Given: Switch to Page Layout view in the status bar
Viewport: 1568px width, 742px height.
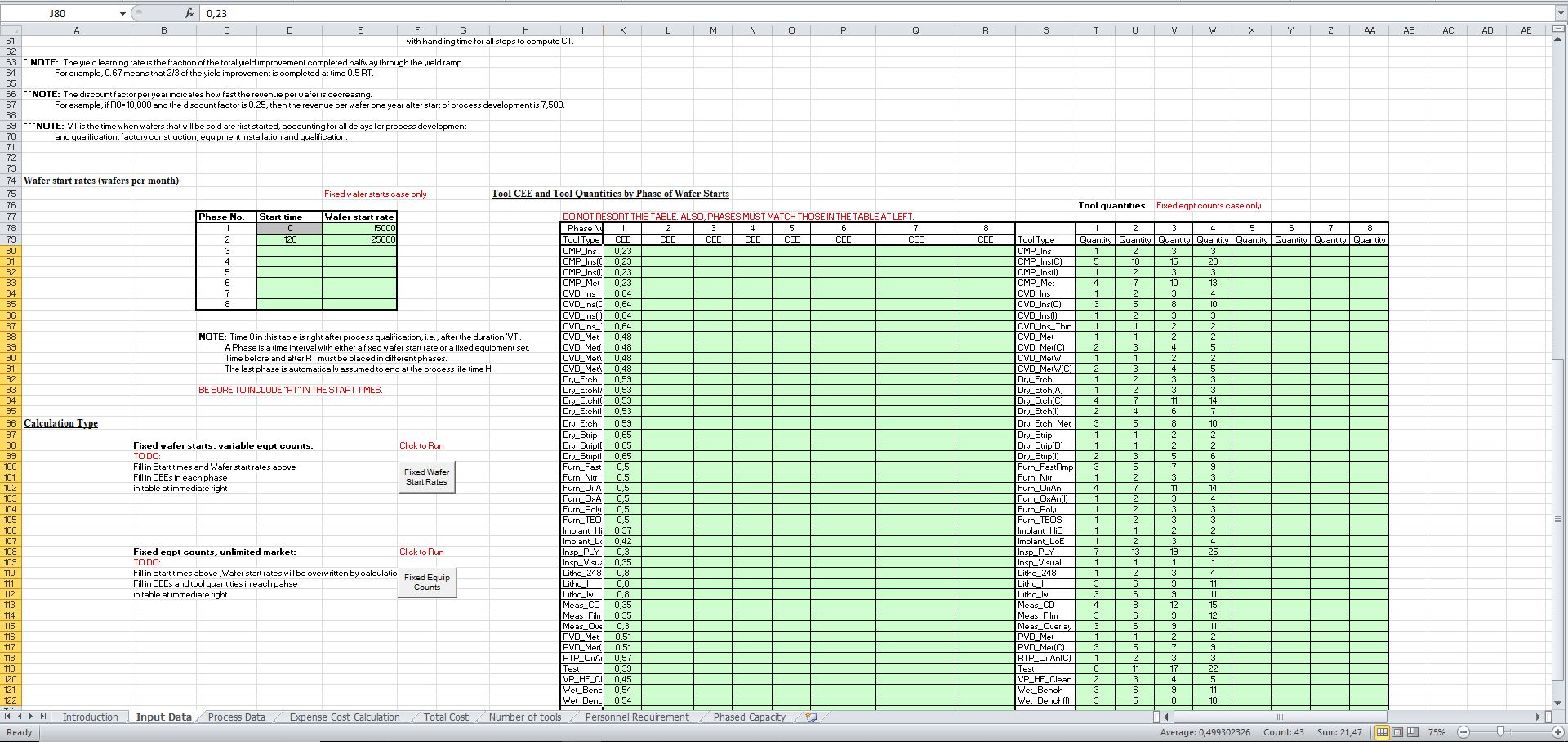Looking at the screenshot, I should (1397, 732).
